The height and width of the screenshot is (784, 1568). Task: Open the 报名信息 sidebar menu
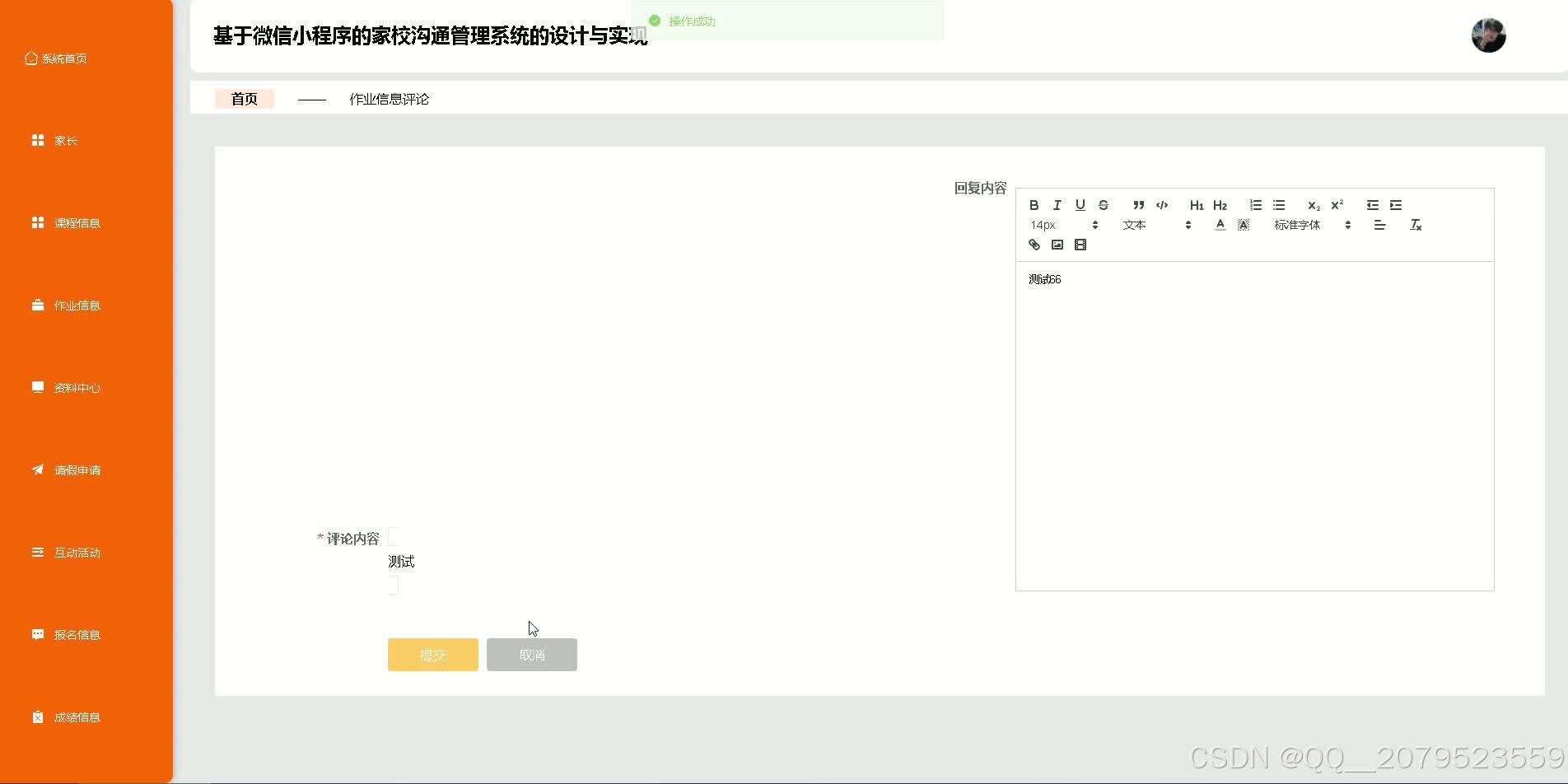[66, 635]
